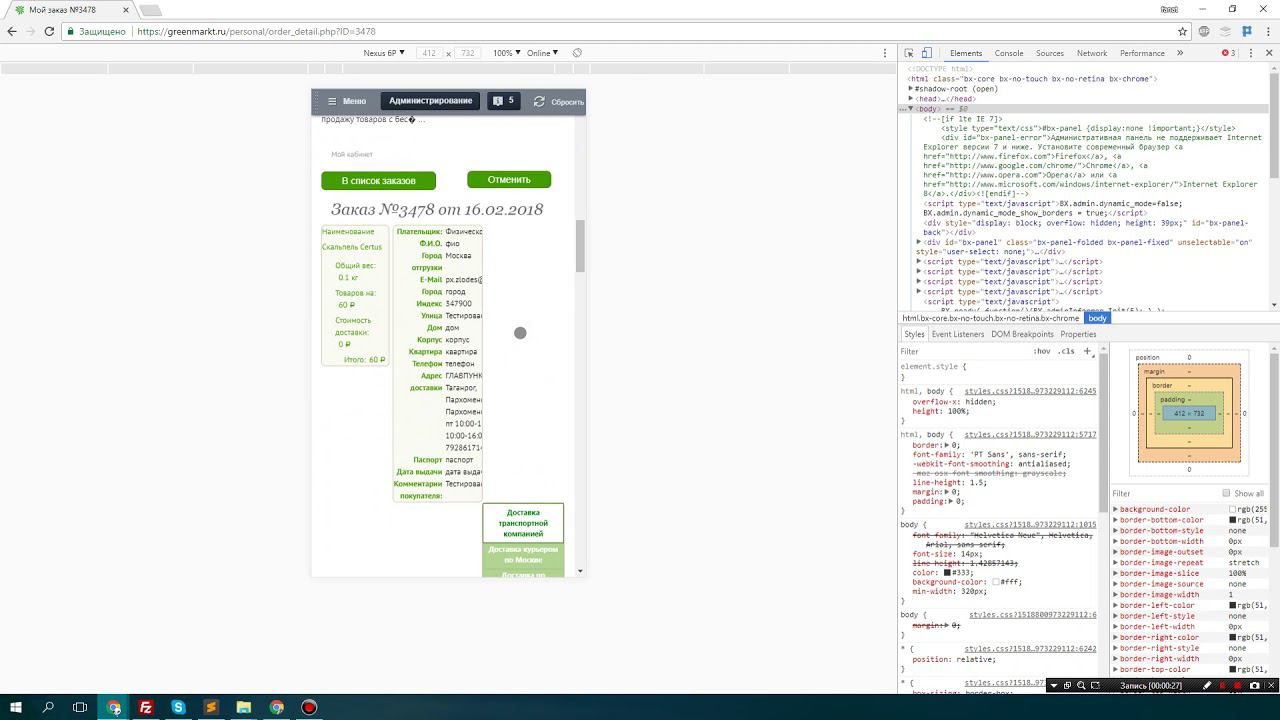Click the Сбросить refresh button
The width and height of the screenshot is (1280, 720).
click(x=558, y=101)
